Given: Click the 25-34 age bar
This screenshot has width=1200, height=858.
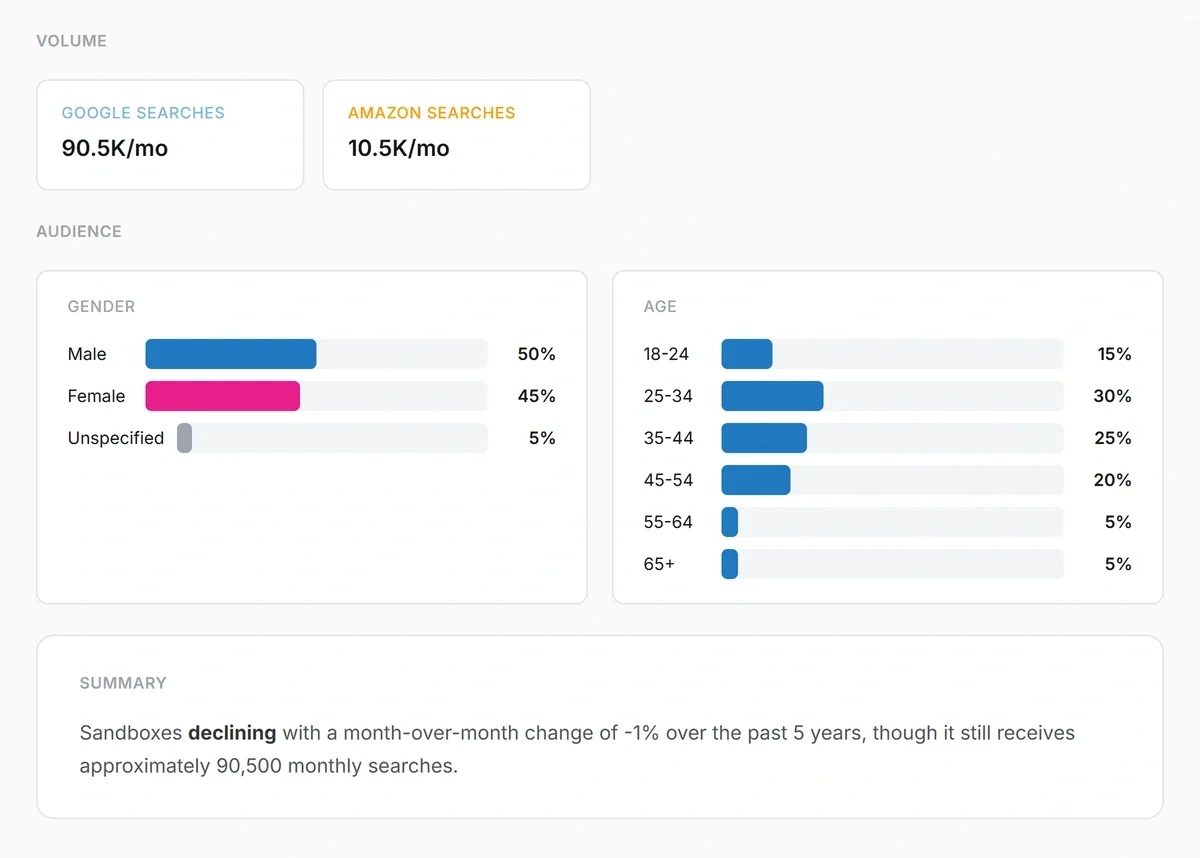Looking at the screenshot, I should pos(773,396).
